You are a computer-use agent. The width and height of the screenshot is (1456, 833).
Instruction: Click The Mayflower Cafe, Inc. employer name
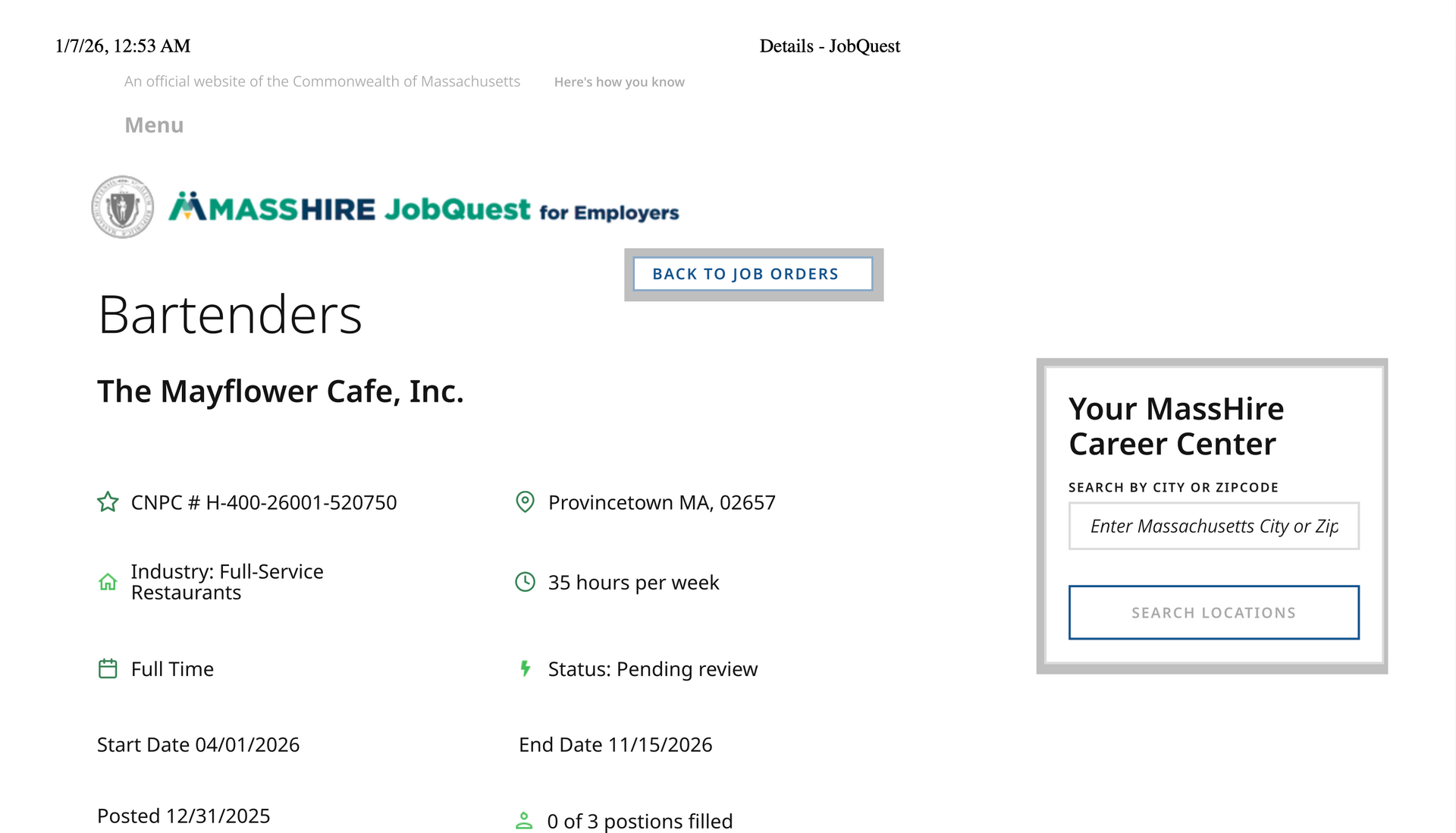pyautogui.click(x=280, y=391)
